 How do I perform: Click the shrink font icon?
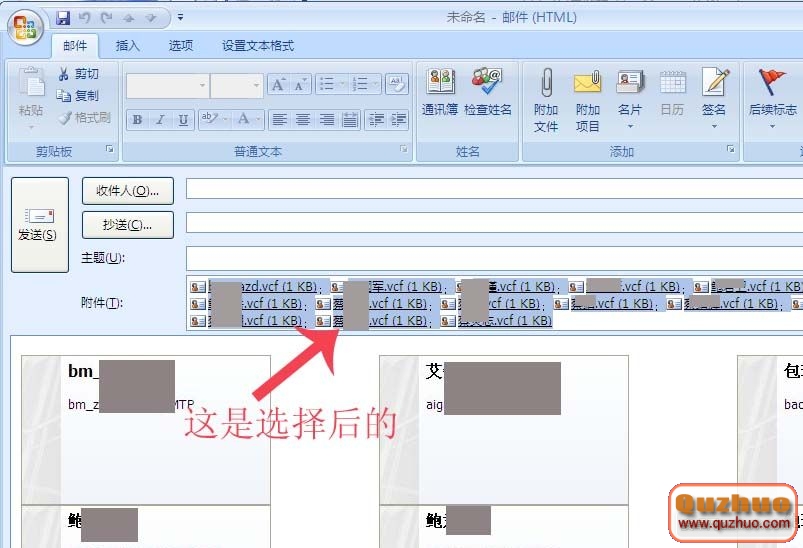click(x=300, y=85)
